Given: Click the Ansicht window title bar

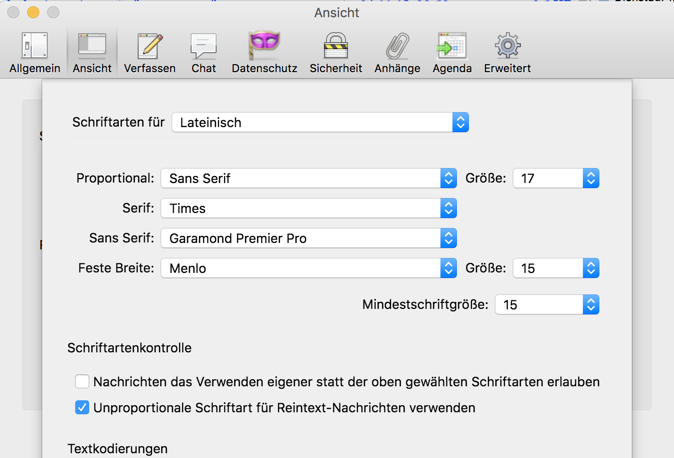Looking at the screenshot, I should [x=336, y=12].
